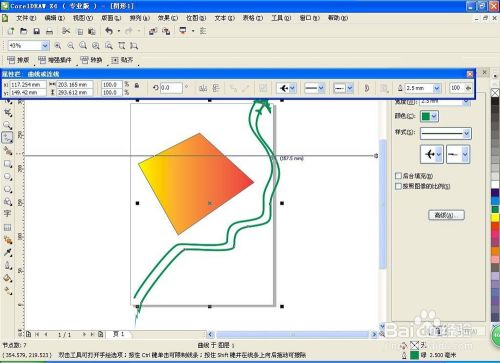Select the Basic Shapes tool in toolbox
Screen dimensions: 500x363
pos(8,202)
